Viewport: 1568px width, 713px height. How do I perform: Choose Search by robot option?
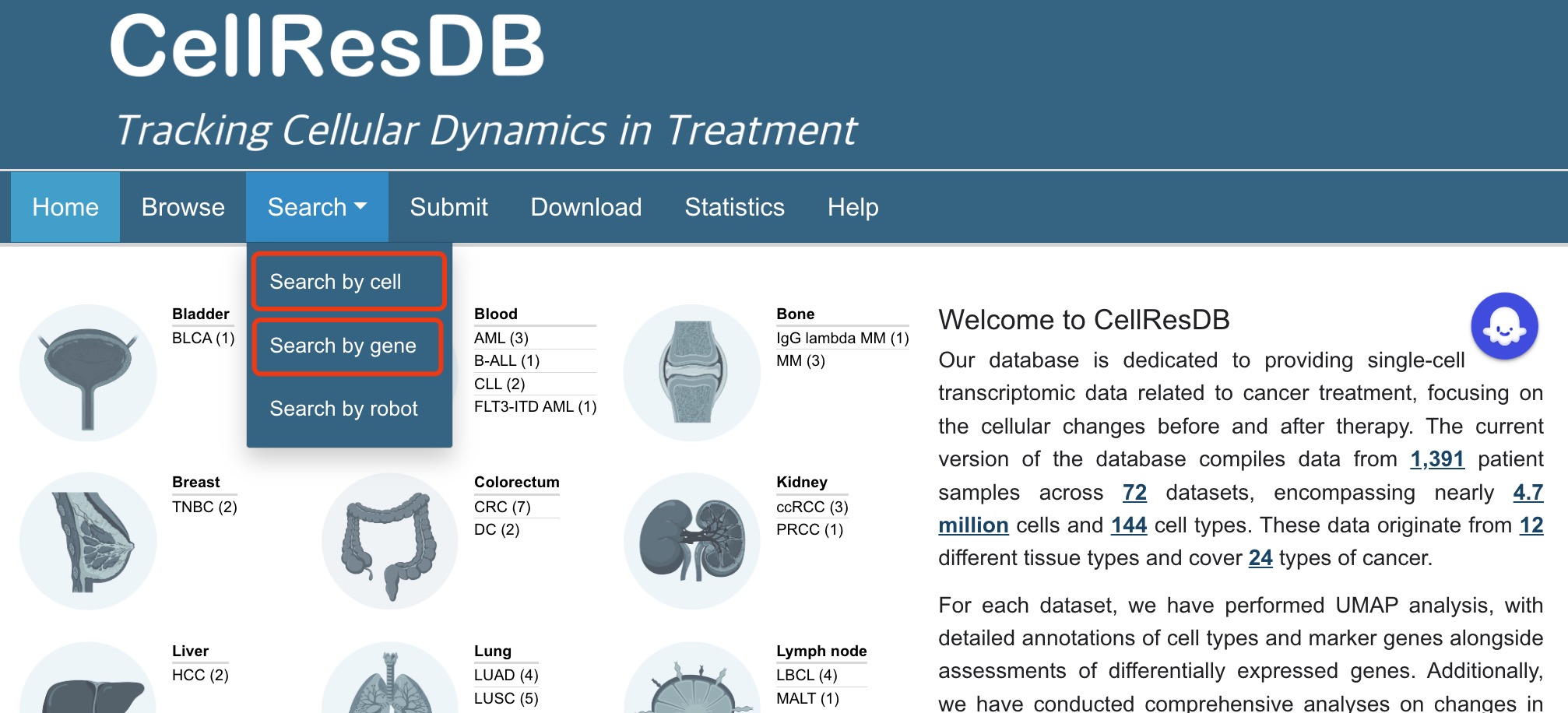(350, 409)
